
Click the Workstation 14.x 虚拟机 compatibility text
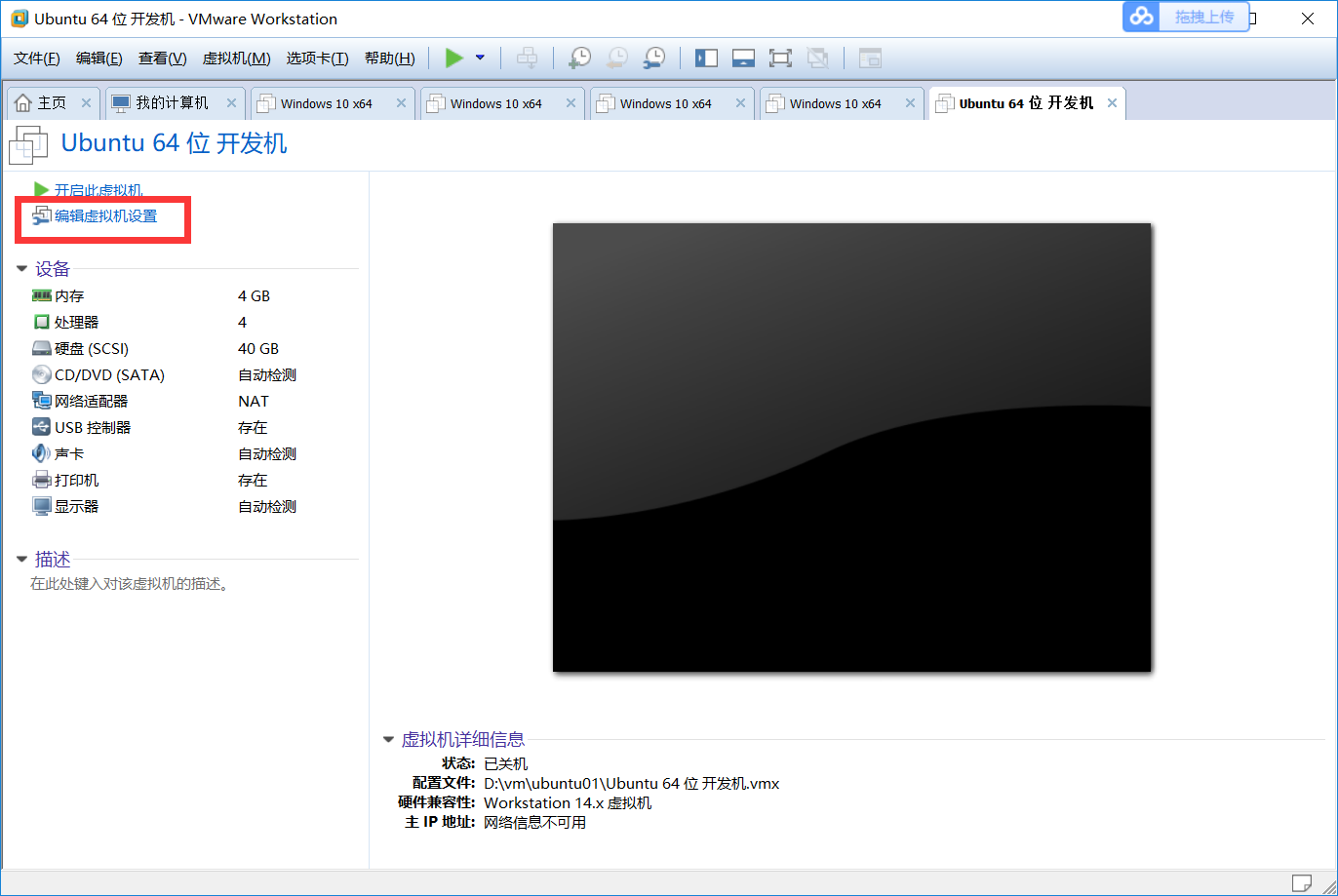click(568, 802)
